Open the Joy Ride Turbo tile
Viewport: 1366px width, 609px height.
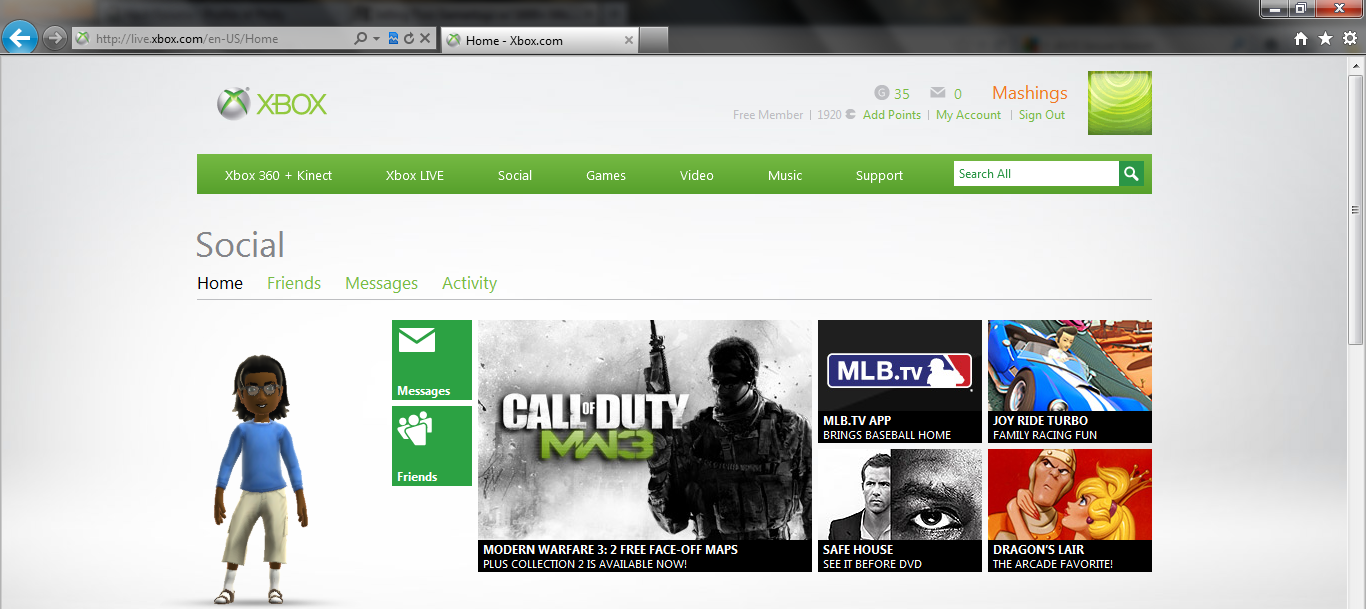(1070, 381)
